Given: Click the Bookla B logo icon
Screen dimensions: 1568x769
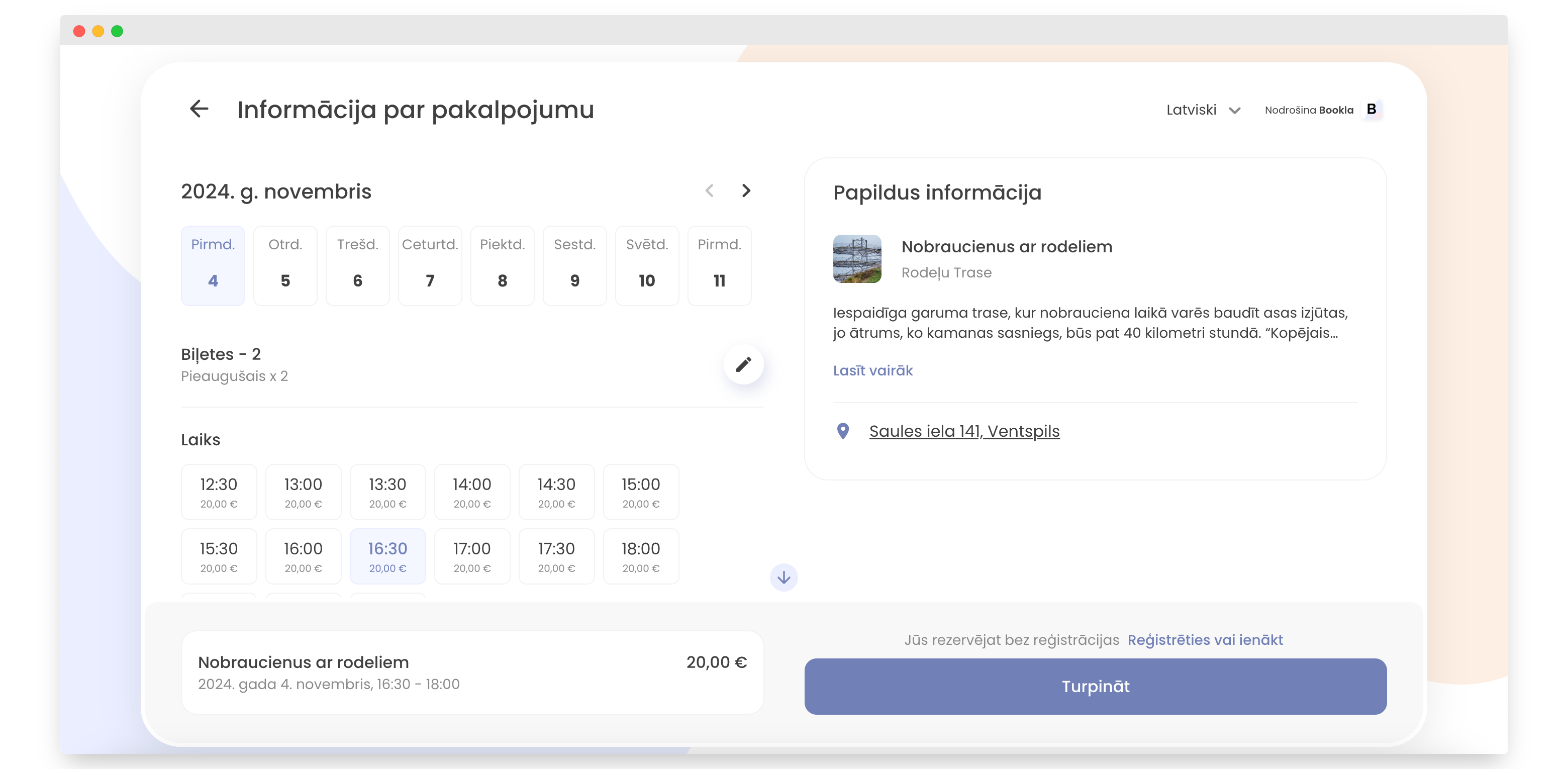Looking at the screenshot, I should [1371, 109].
